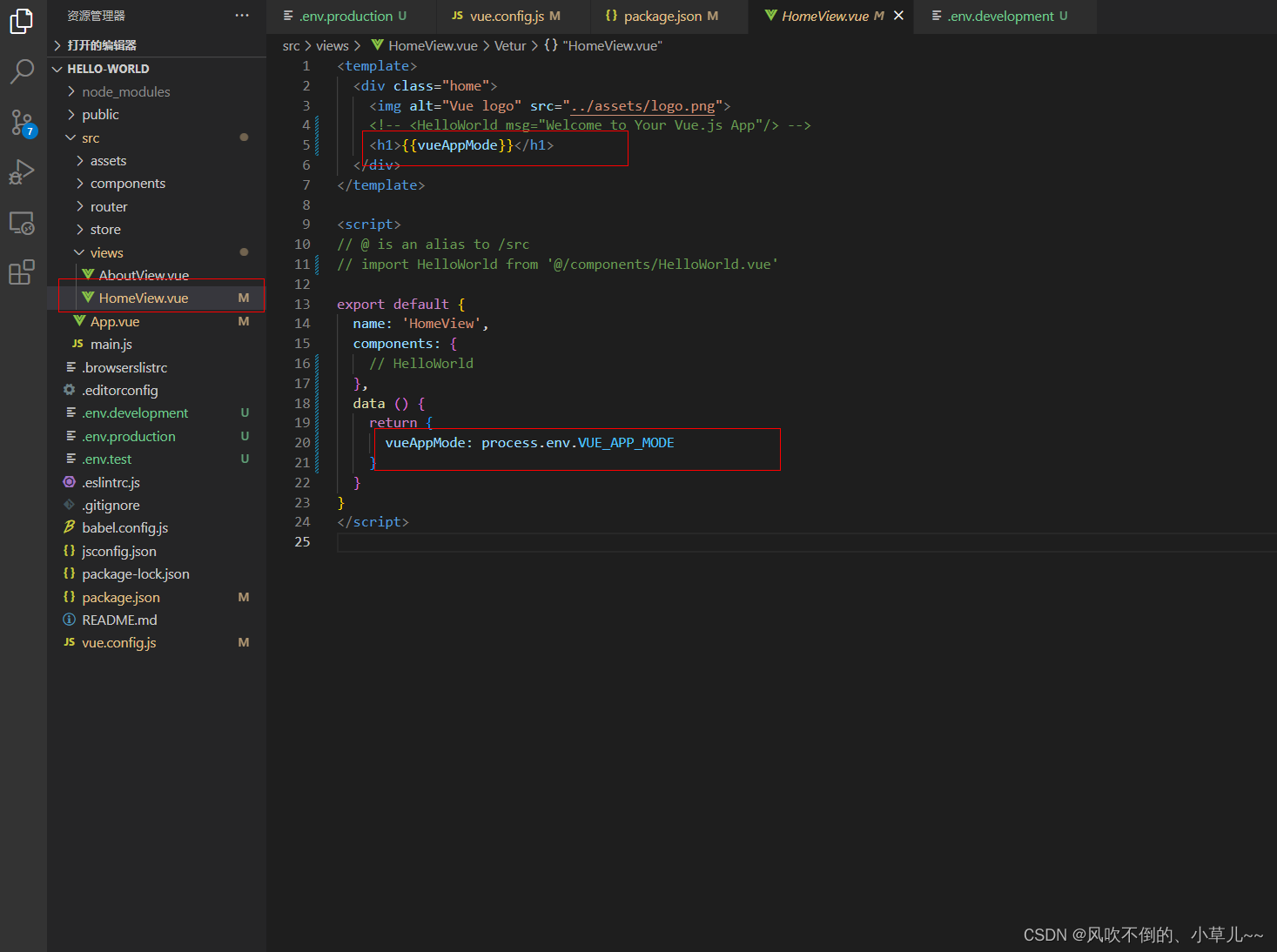The width and height of the screenshot is (1277, 952).
Task: Click the views breadcrumb segment
Action: [x=333, y=46]
